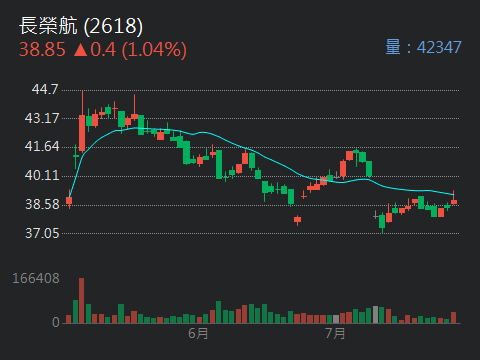
Task: Click the stock title 長榮航 (2618)
Action: [81, 26]
